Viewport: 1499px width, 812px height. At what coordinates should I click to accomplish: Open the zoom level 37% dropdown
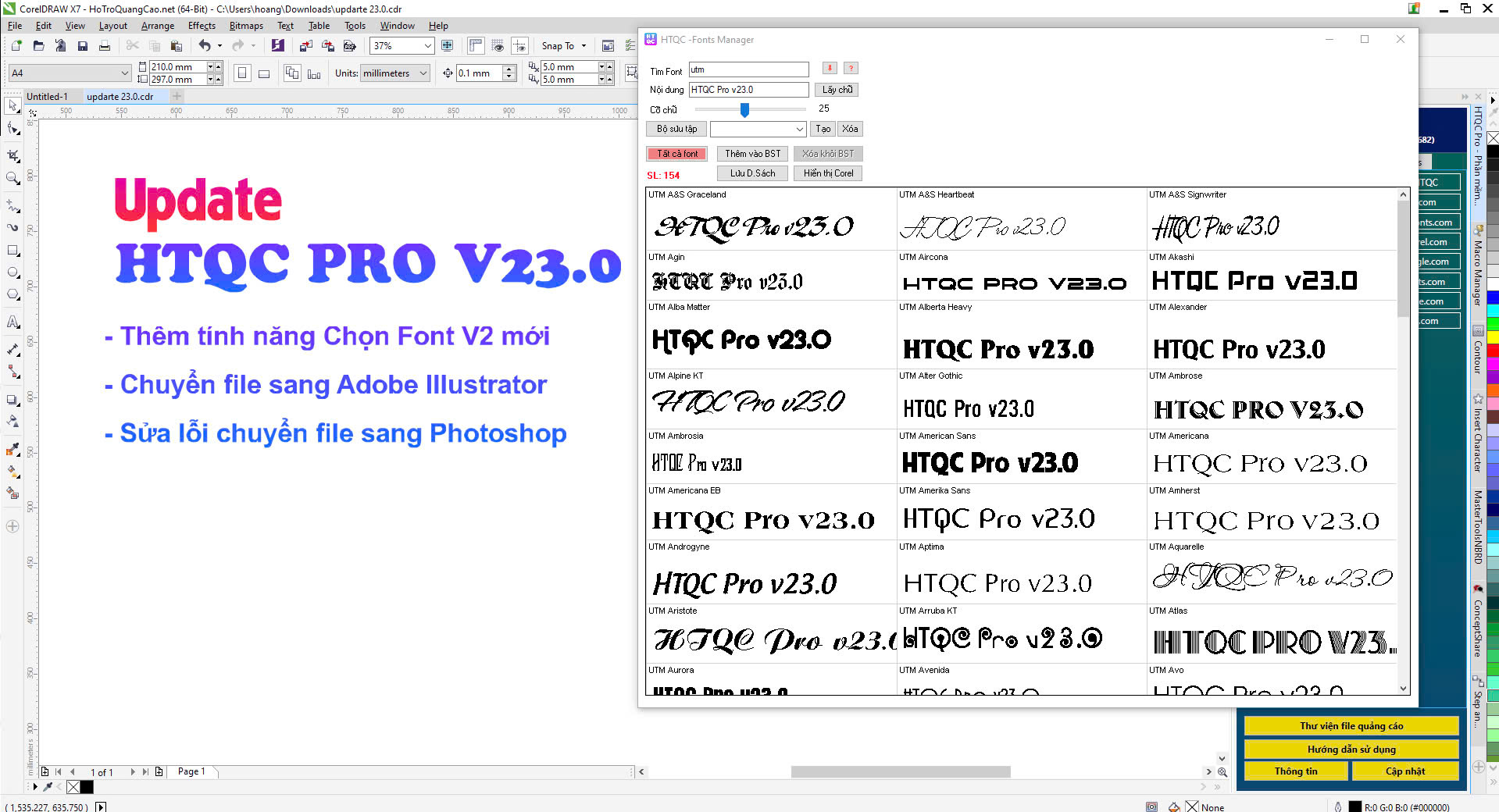pos(427,46)
